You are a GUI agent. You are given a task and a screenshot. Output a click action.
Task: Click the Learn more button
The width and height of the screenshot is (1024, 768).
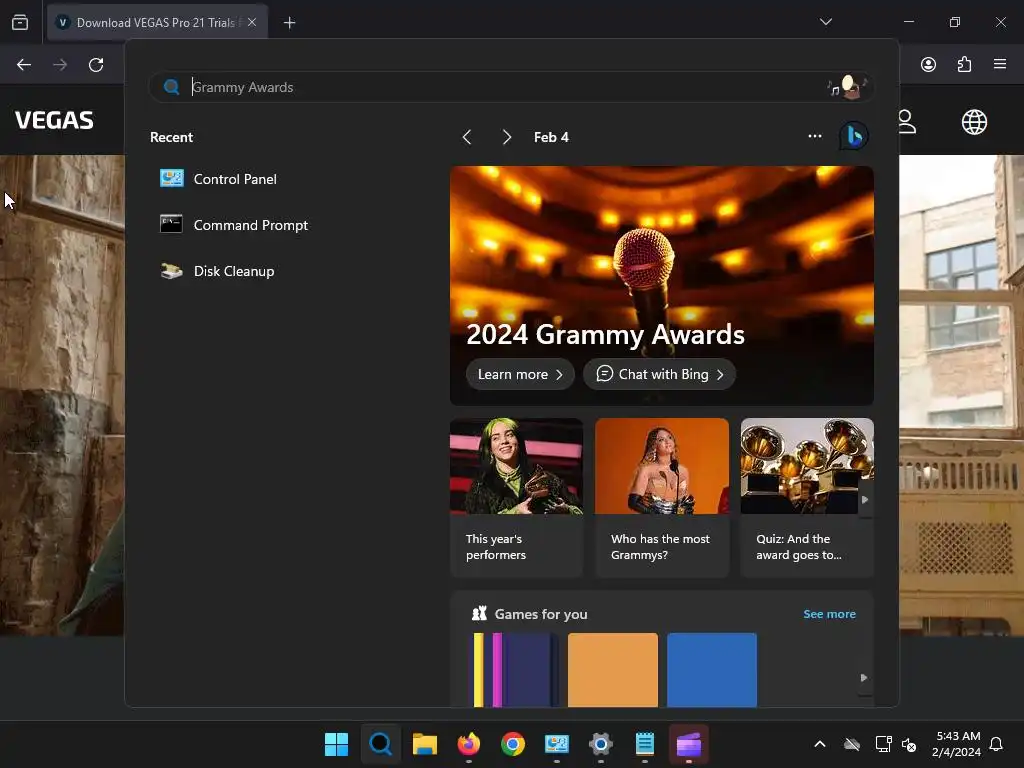click(x=520, y=374)
